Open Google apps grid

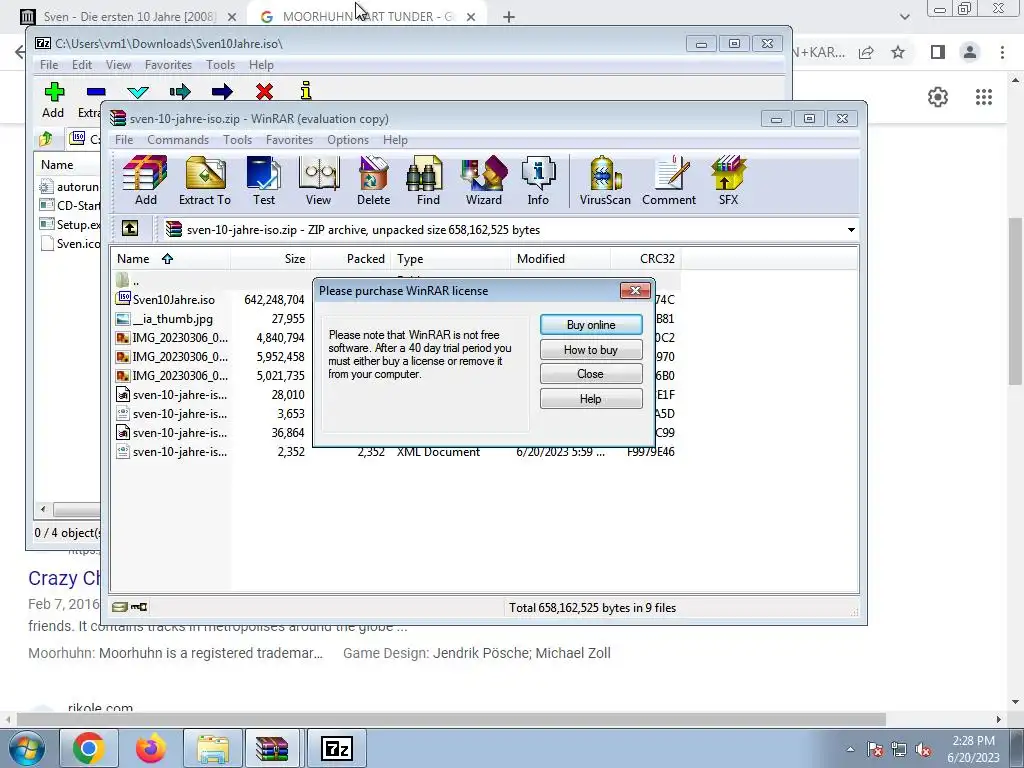(x=984, y=97)
